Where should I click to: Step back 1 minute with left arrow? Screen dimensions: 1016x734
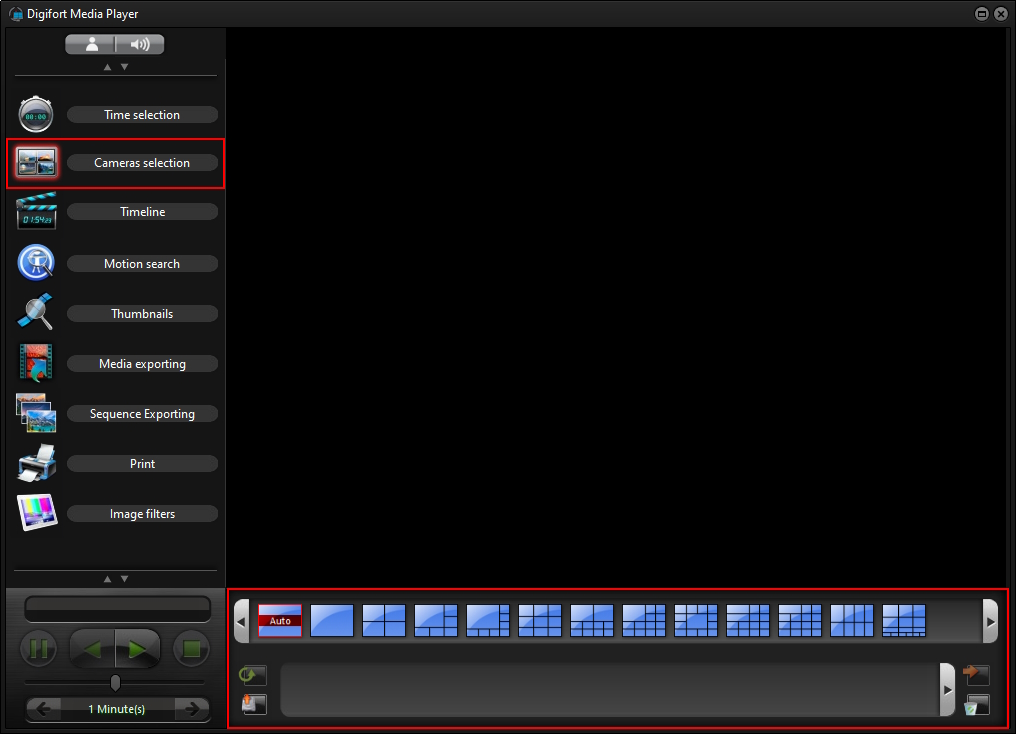click(43, 709)
